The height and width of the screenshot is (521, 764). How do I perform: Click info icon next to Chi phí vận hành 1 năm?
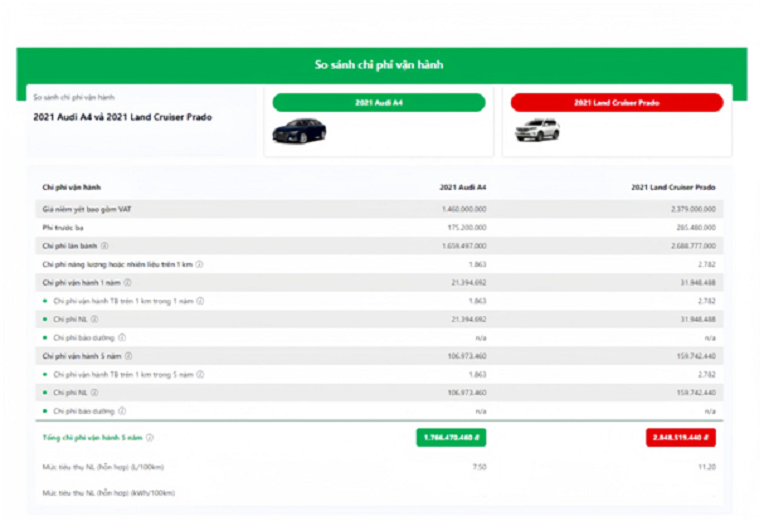[x=128, y=283]
